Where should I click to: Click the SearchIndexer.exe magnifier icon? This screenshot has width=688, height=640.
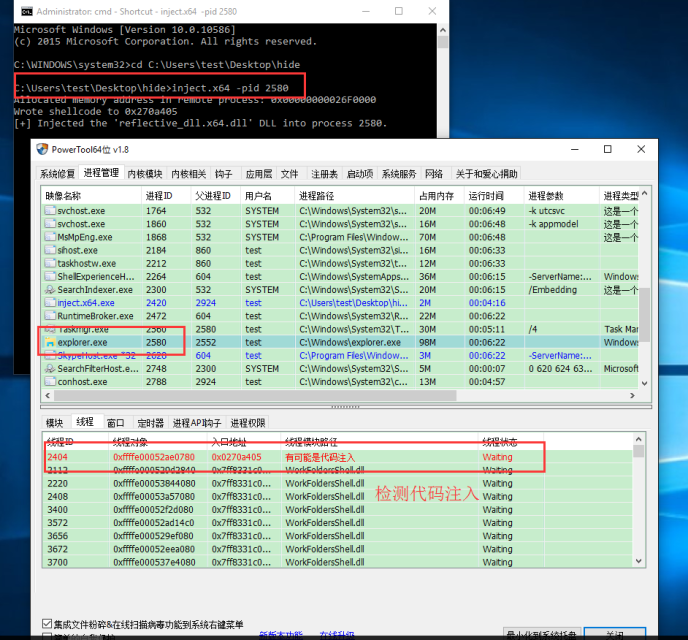click(50, 290)
